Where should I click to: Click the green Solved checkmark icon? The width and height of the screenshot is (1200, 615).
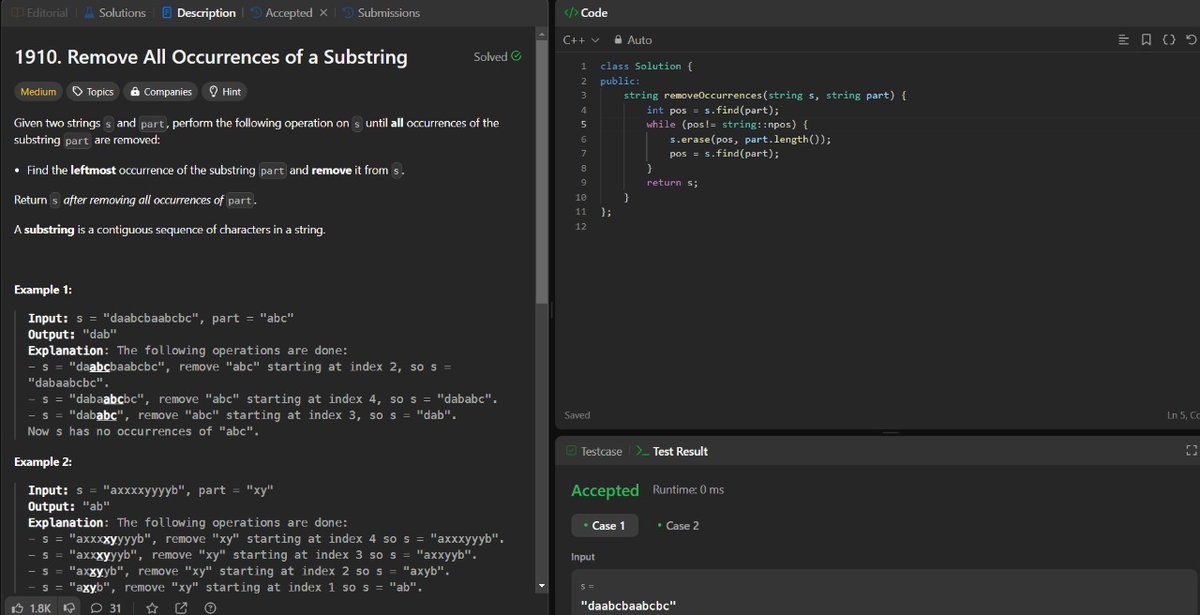516,57
